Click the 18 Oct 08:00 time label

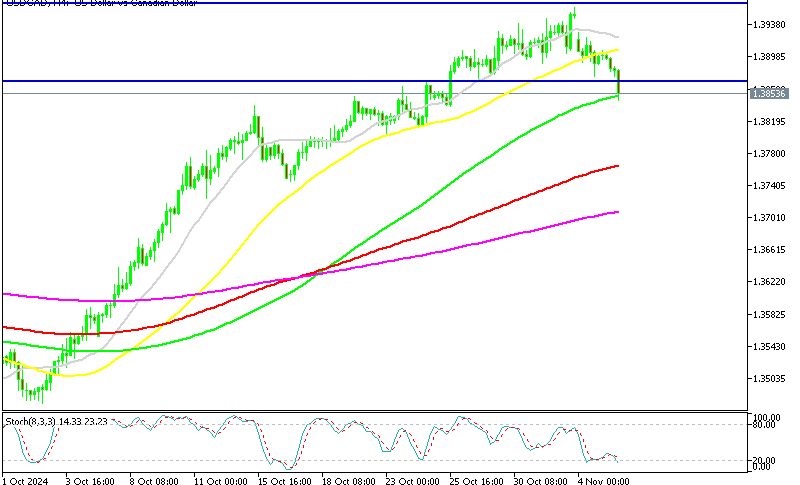click(349, 481)
